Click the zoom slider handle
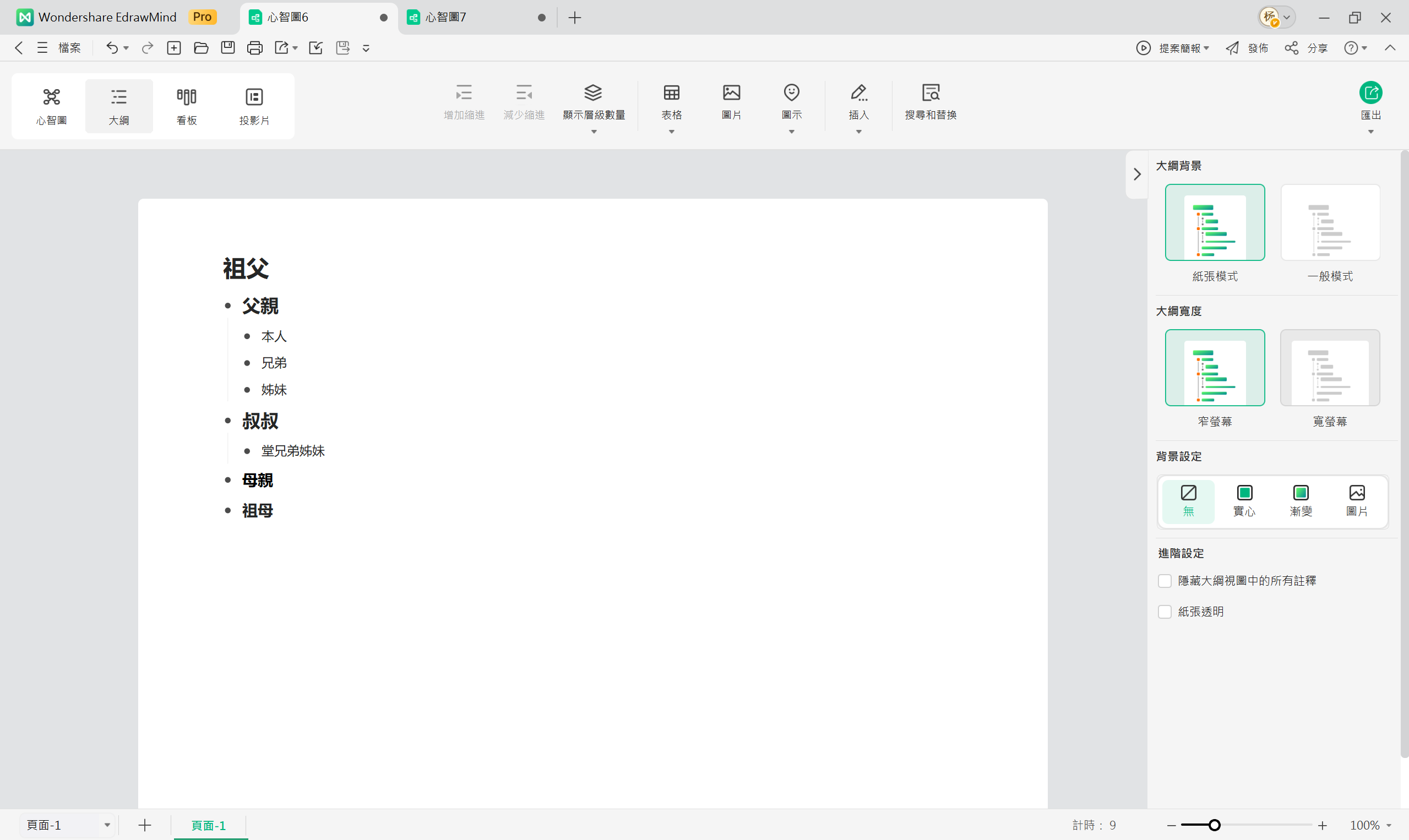 coord(1214,825)
